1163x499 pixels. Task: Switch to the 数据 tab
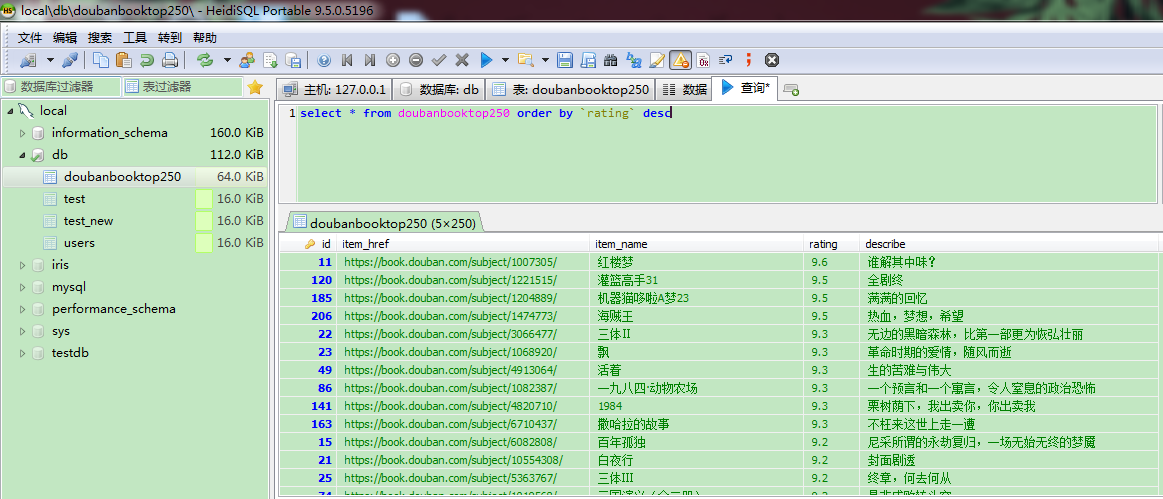(x=684, y=90)
